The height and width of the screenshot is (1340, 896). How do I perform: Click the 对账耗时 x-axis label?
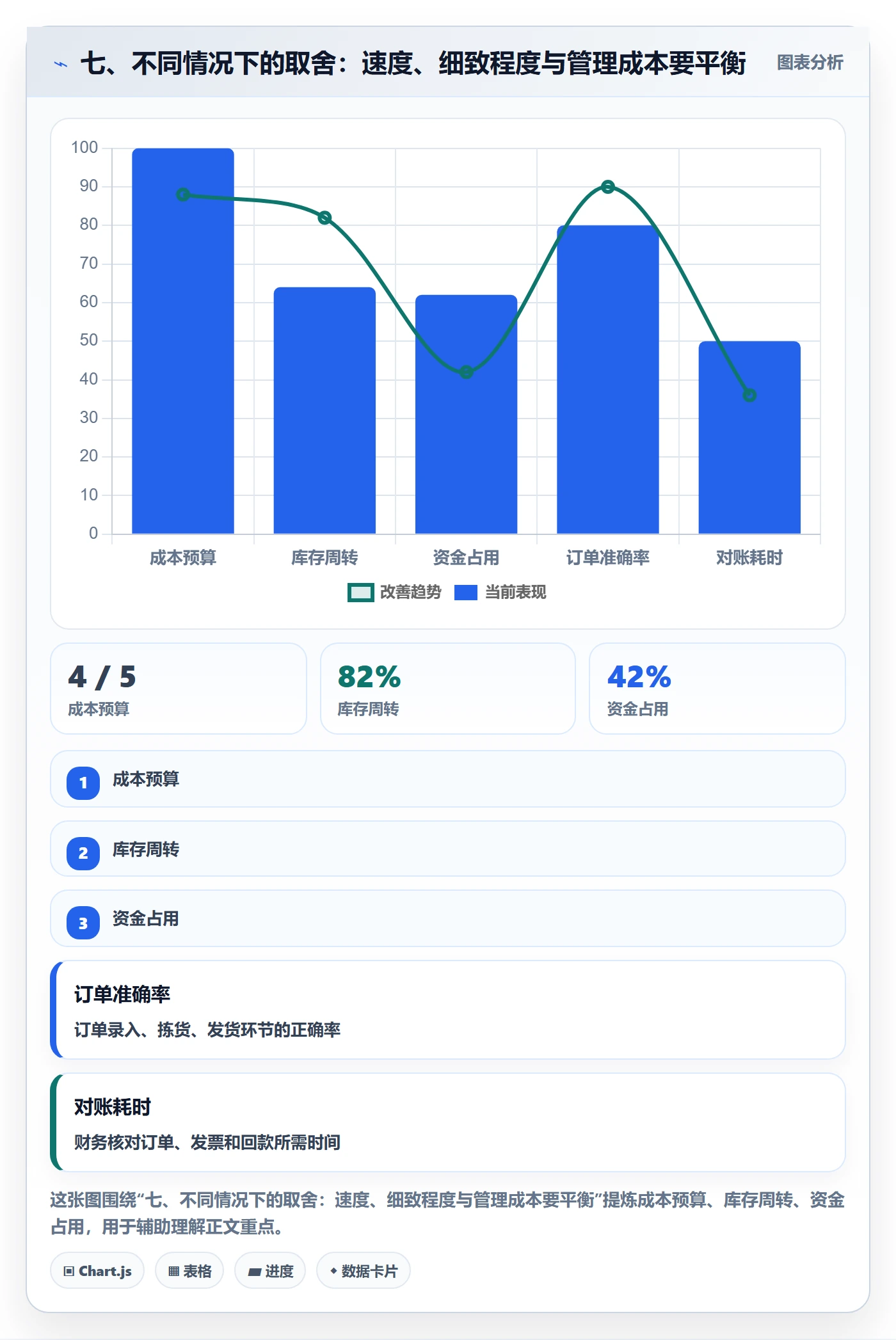tap(749, 558)
